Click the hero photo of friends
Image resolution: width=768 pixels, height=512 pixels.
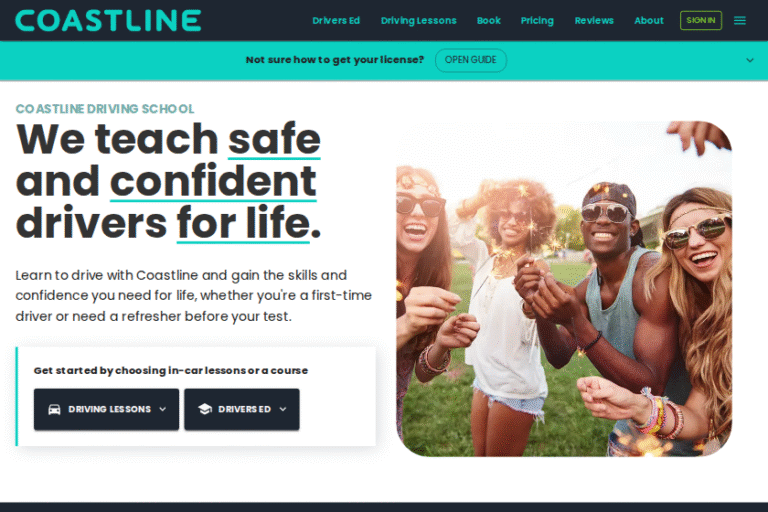pyautogui.click(x=564, y=289)
